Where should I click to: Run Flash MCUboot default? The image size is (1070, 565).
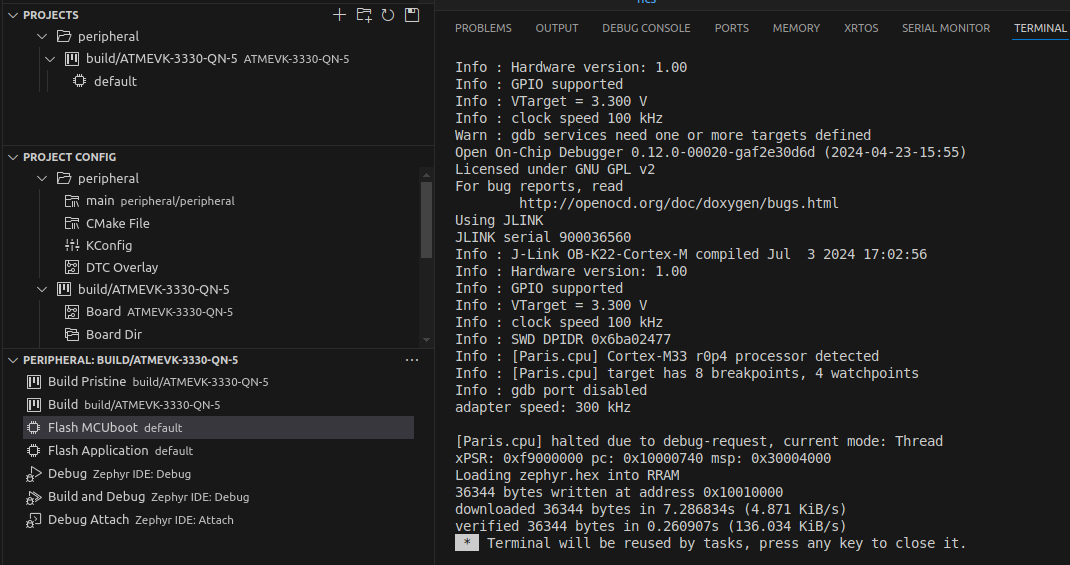tap(218, 428)
